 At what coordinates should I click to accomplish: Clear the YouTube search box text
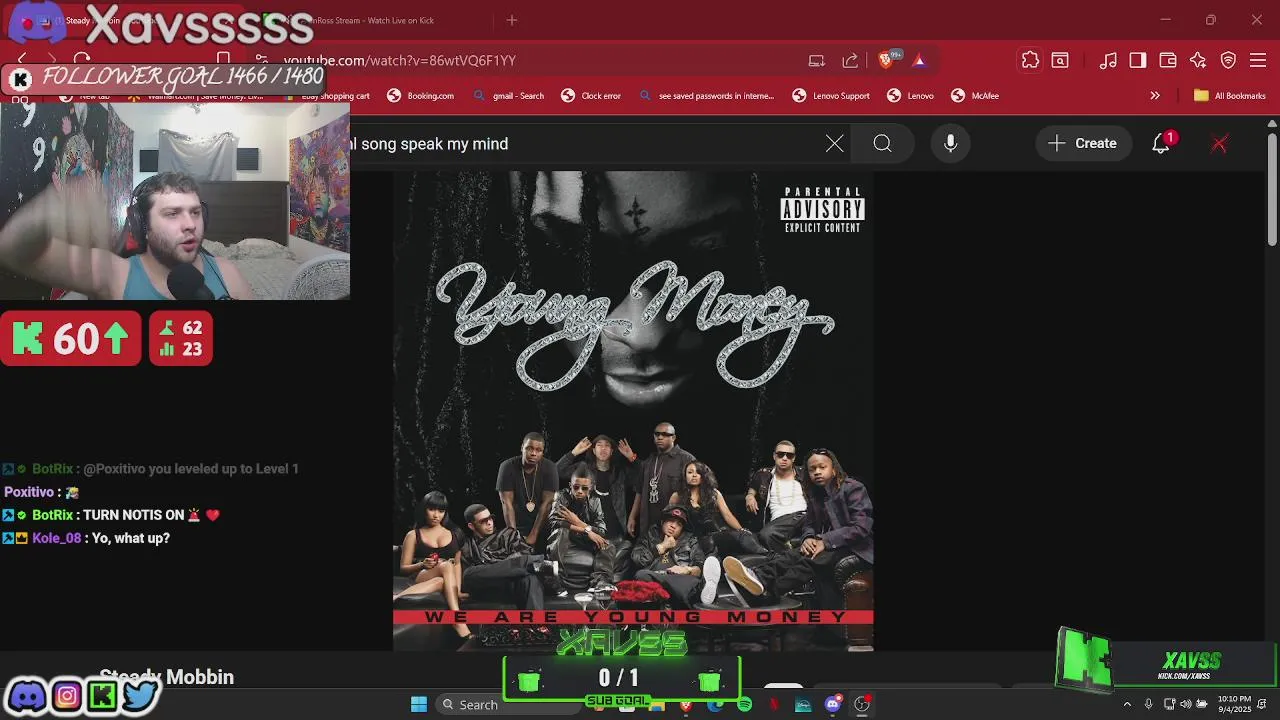point(834,144)
